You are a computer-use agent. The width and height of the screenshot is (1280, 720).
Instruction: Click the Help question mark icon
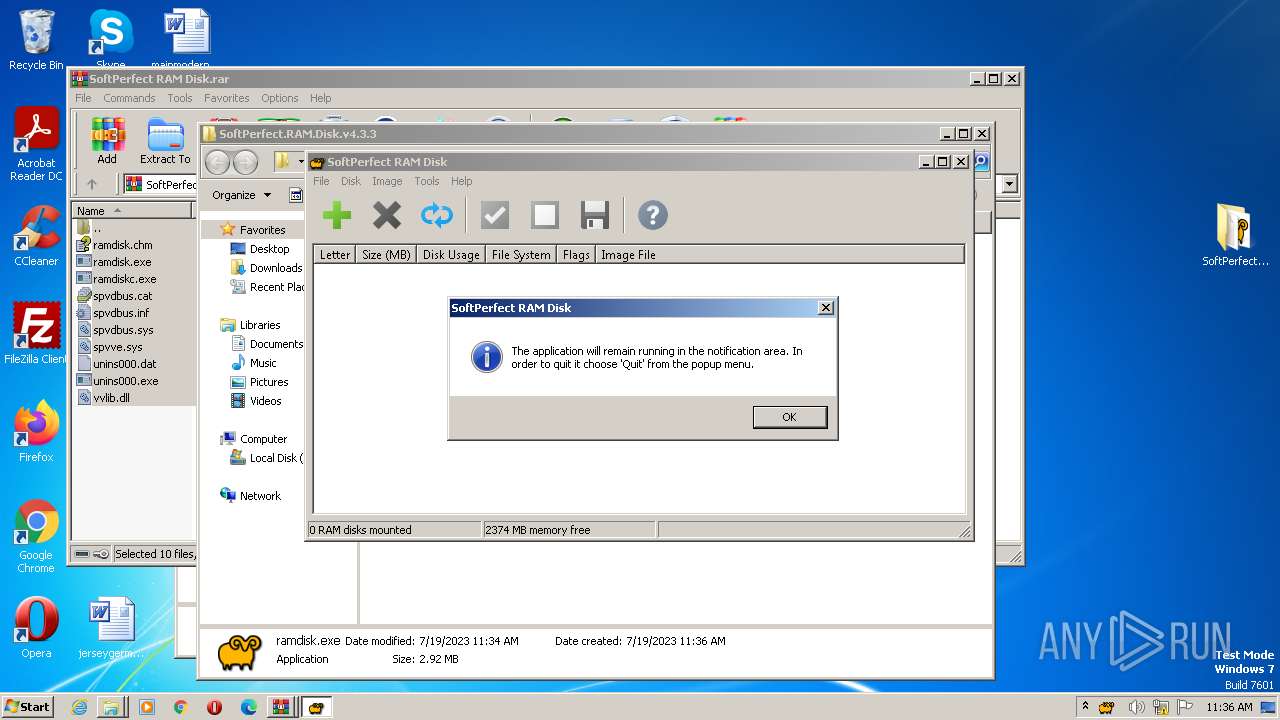coord(653,215)
